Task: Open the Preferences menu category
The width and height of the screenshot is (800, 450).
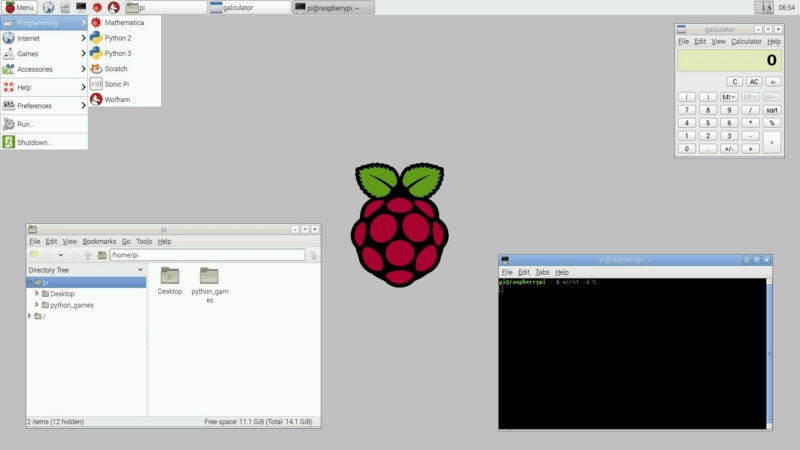Action: click(44, 106)
